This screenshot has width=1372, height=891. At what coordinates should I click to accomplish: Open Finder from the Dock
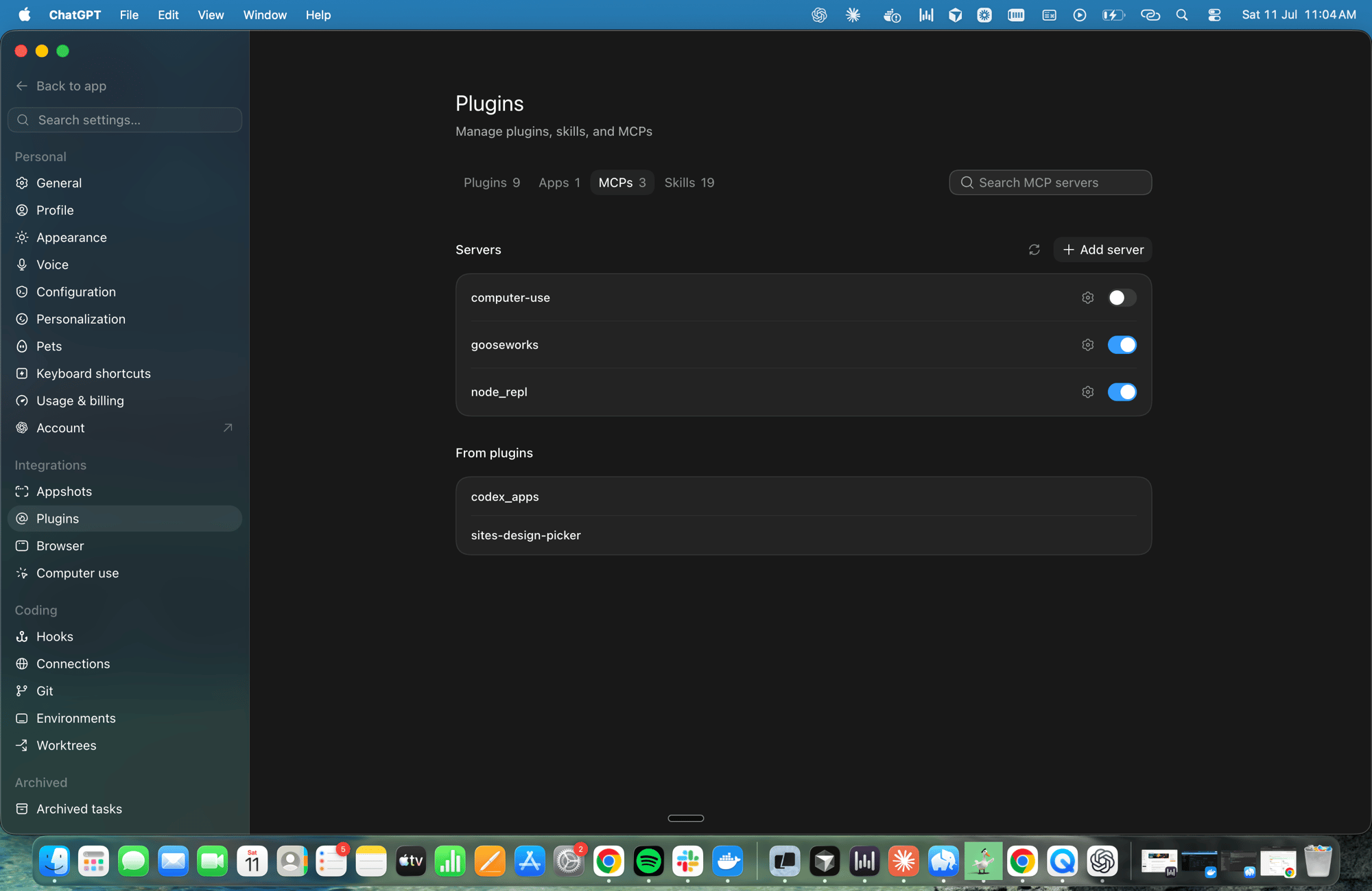[x=54, y=861]
